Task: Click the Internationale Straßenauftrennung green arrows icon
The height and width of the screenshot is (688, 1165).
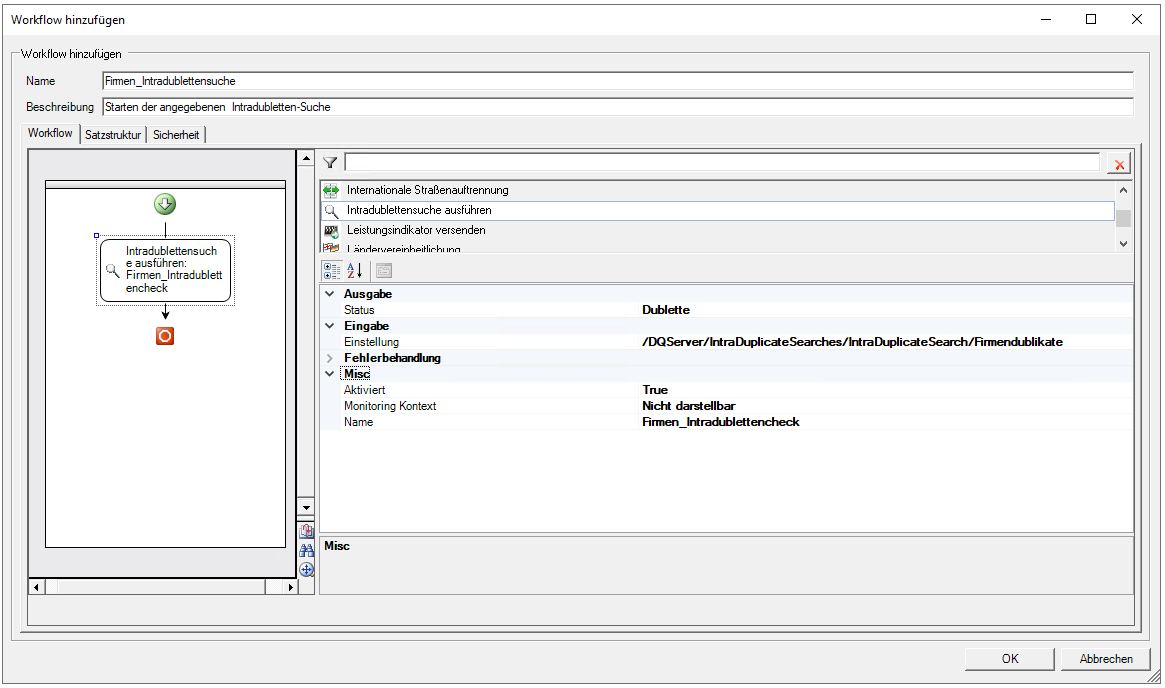Action: pyautogui.click(x=331, y=191)
